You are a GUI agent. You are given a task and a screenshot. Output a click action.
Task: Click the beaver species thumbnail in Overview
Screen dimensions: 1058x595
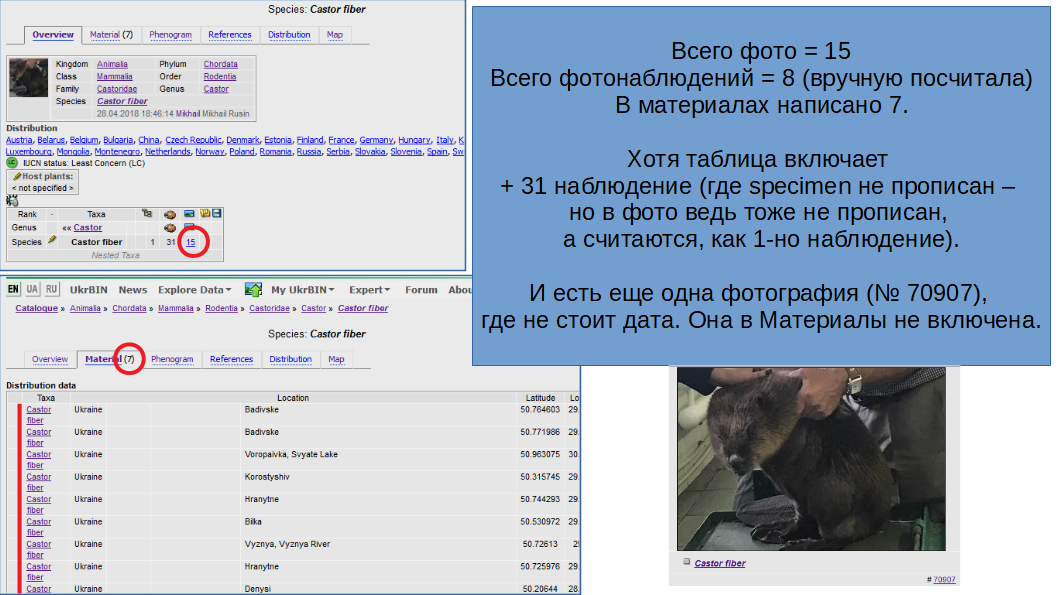point(29,78)
